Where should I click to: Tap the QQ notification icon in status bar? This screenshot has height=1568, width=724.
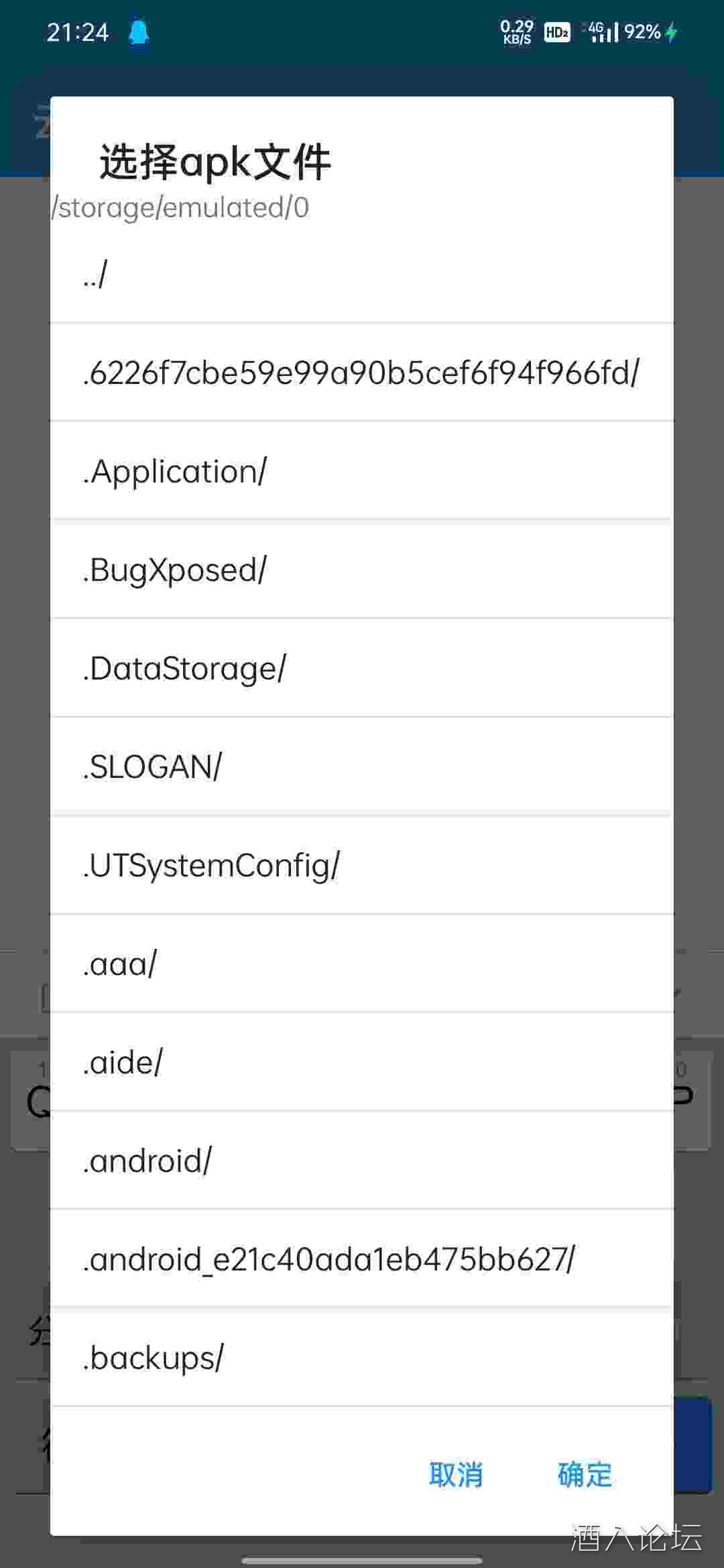tap(139, 32)
